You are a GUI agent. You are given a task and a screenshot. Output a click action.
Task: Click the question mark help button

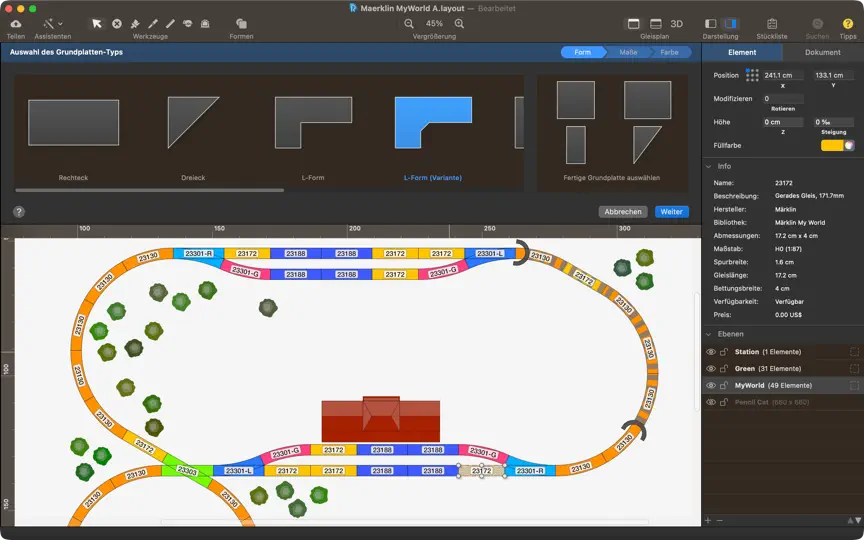coord(19,212)
